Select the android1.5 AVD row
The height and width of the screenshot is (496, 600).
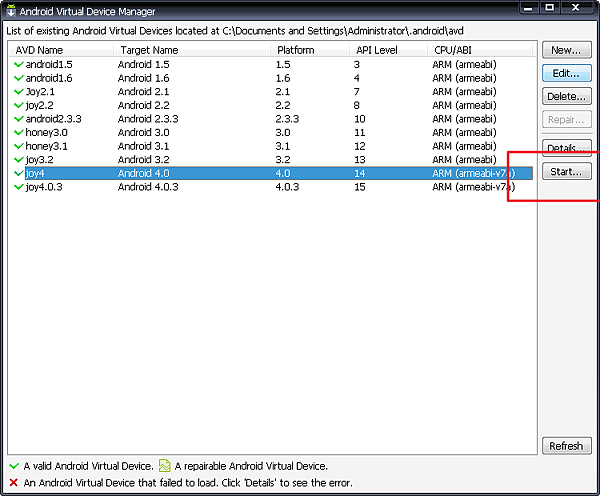[270, 64]
